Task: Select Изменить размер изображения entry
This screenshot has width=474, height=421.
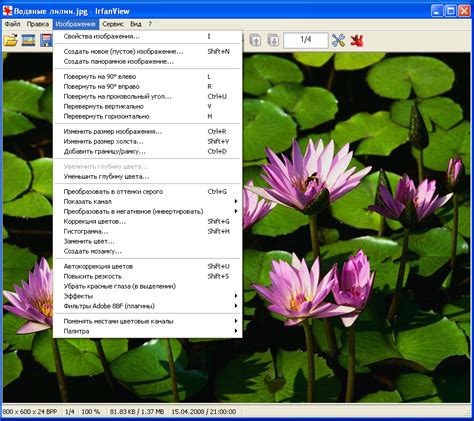Action: coord(147,131)
